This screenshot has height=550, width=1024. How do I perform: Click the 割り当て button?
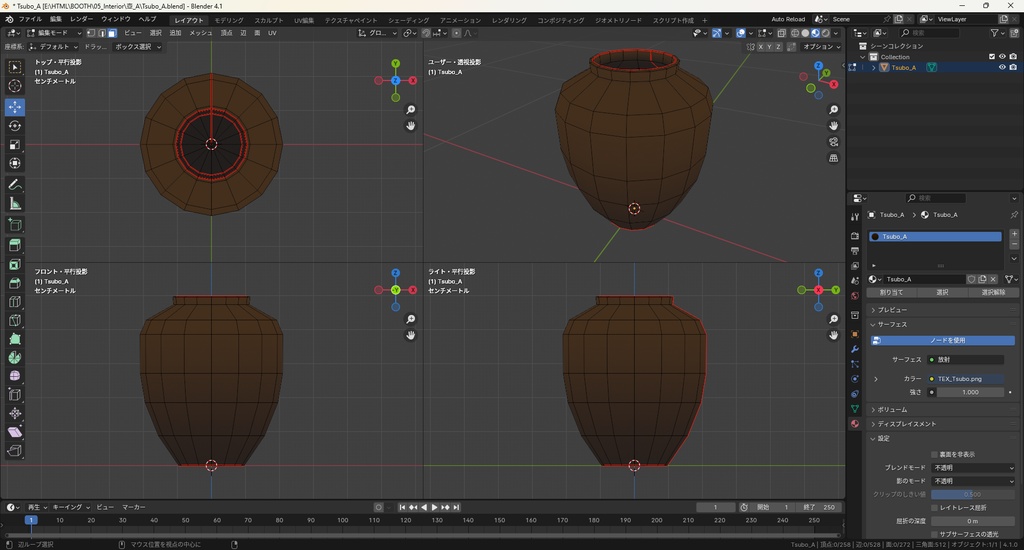tap(890, 293)
